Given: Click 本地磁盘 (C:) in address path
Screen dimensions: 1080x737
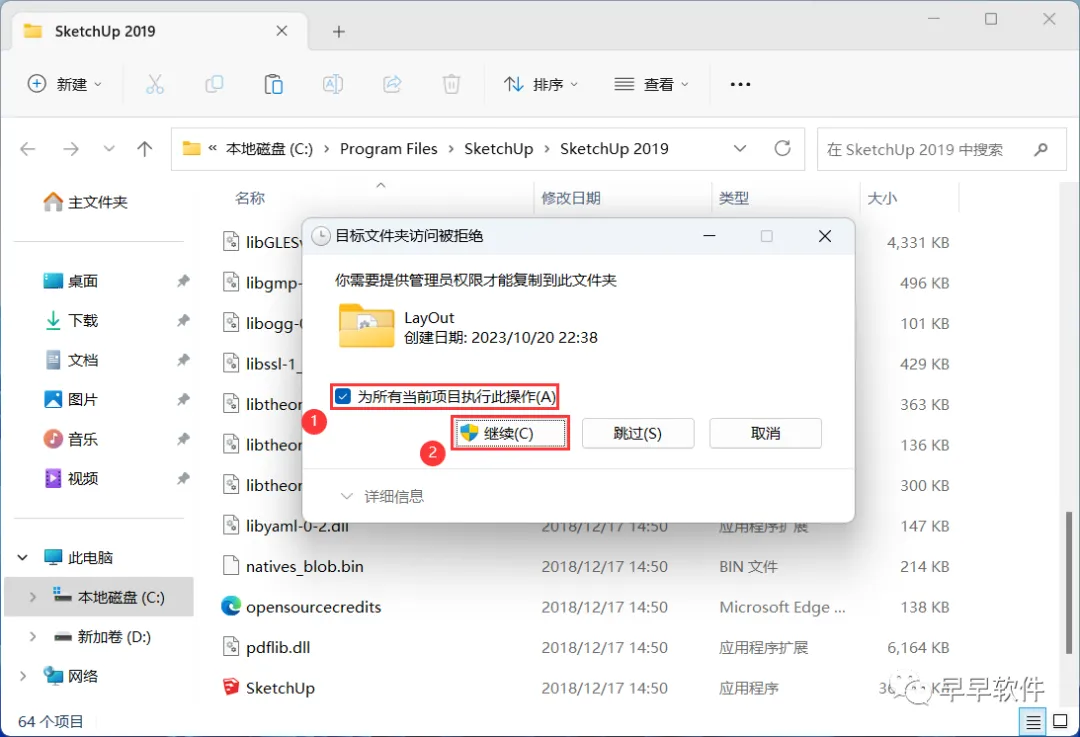Looking at the screenshot, I should (x=269, y=149).
